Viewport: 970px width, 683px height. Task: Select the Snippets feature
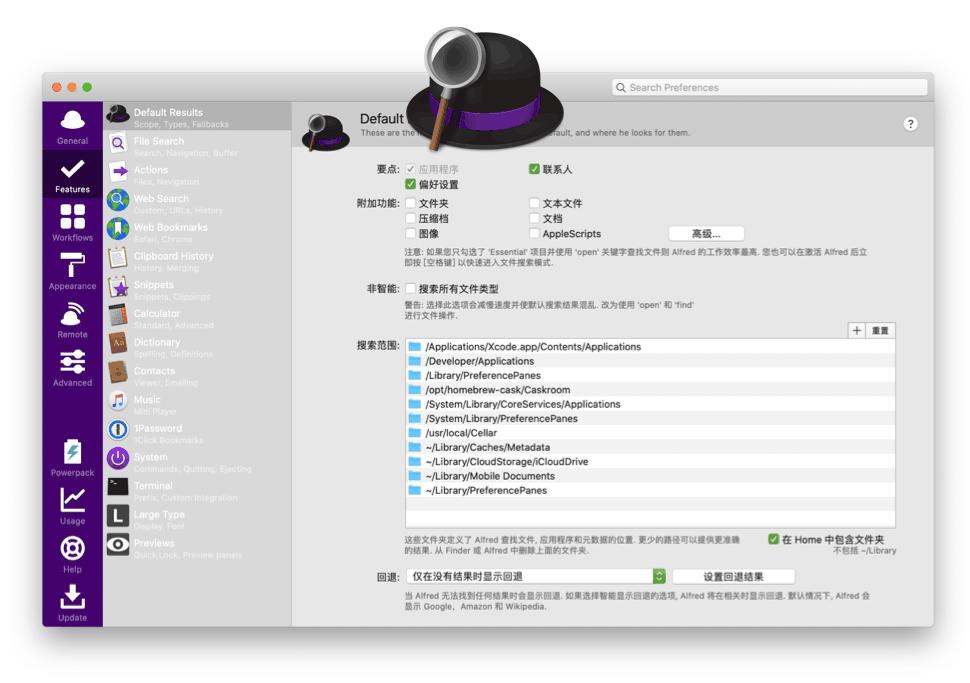click(x=197, y=288)
